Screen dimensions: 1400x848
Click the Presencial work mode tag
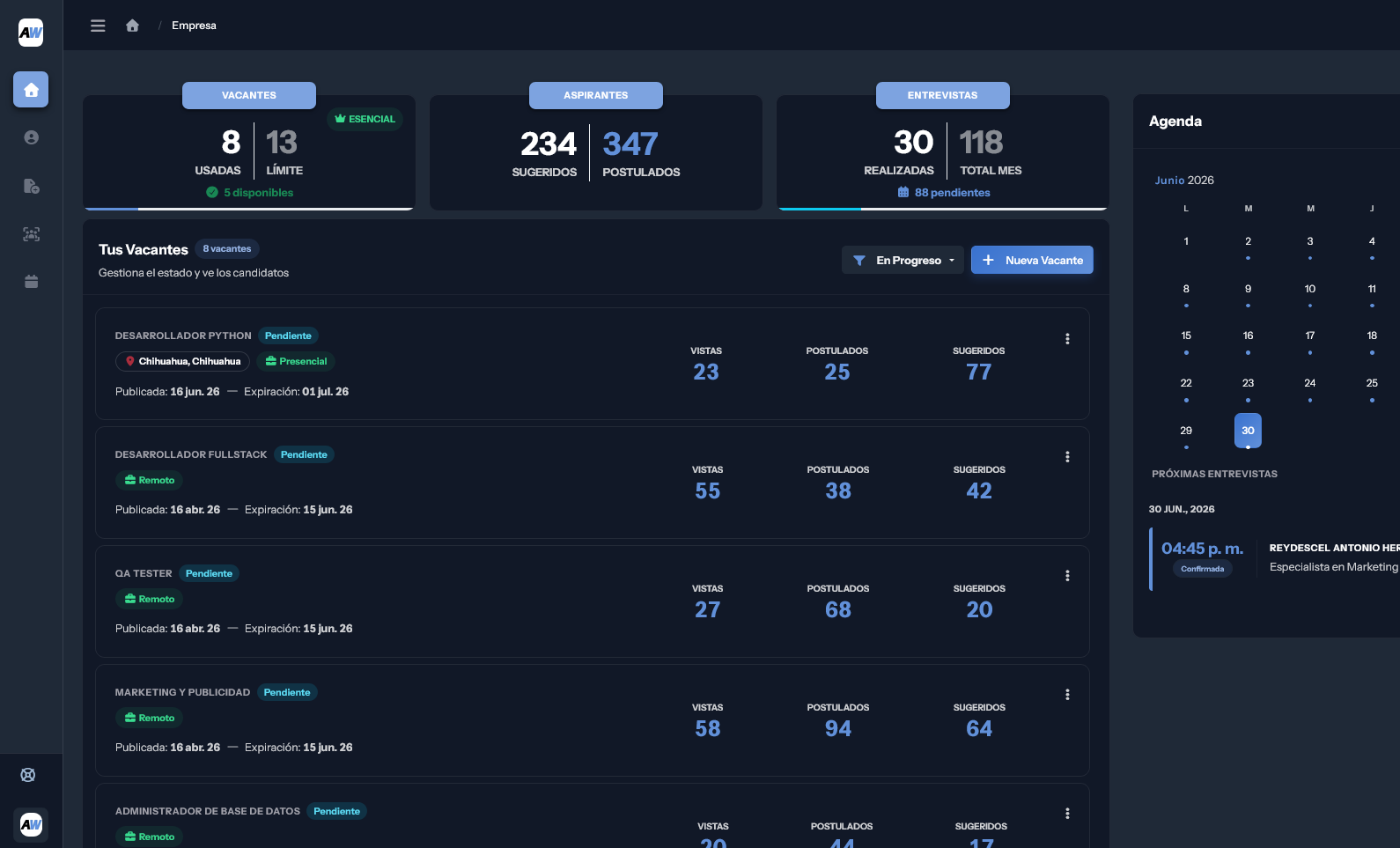[296, 362]
